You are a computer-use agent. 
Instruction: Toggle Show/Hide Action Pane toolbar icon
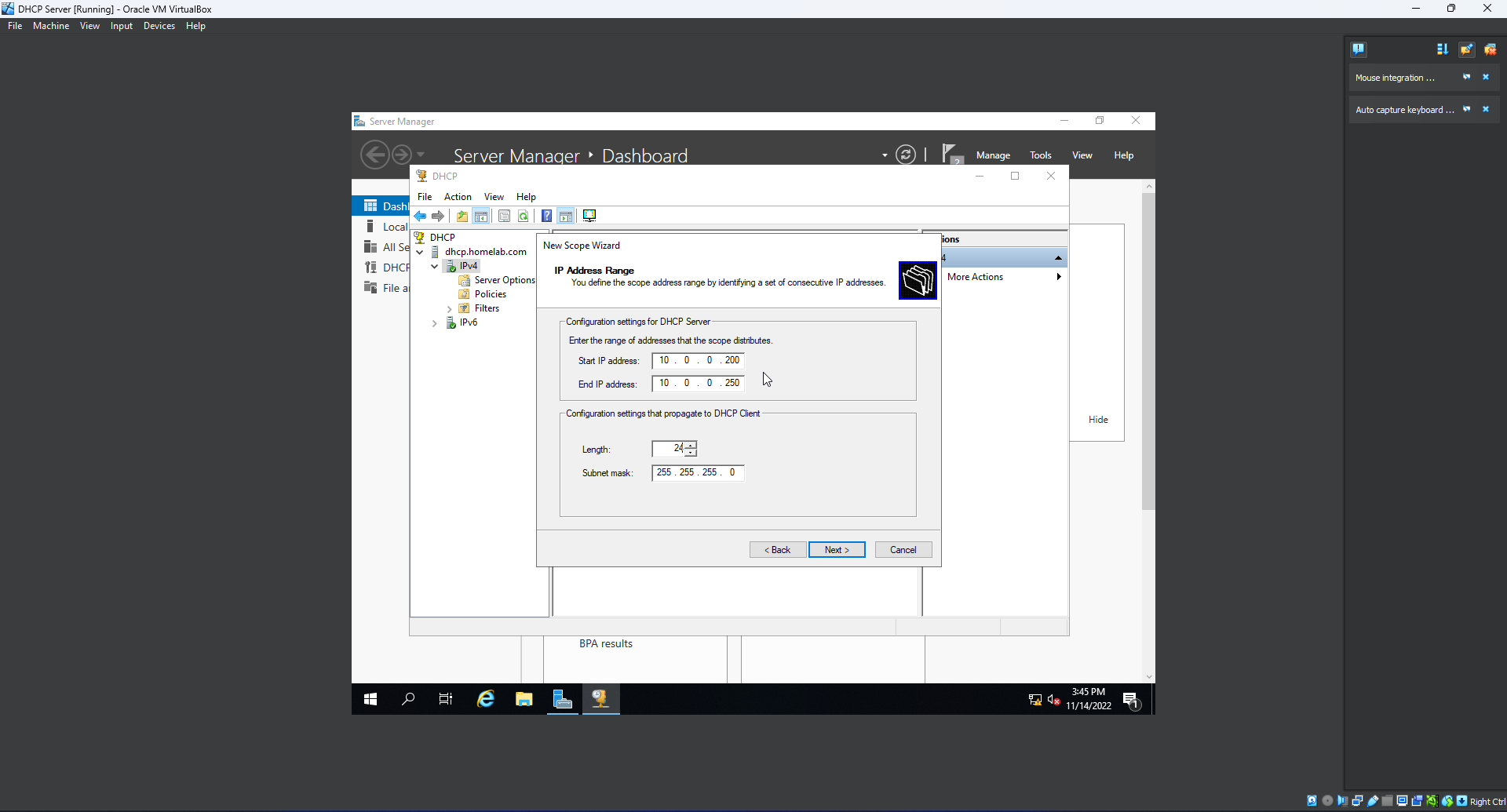click(x=566, y=217)
